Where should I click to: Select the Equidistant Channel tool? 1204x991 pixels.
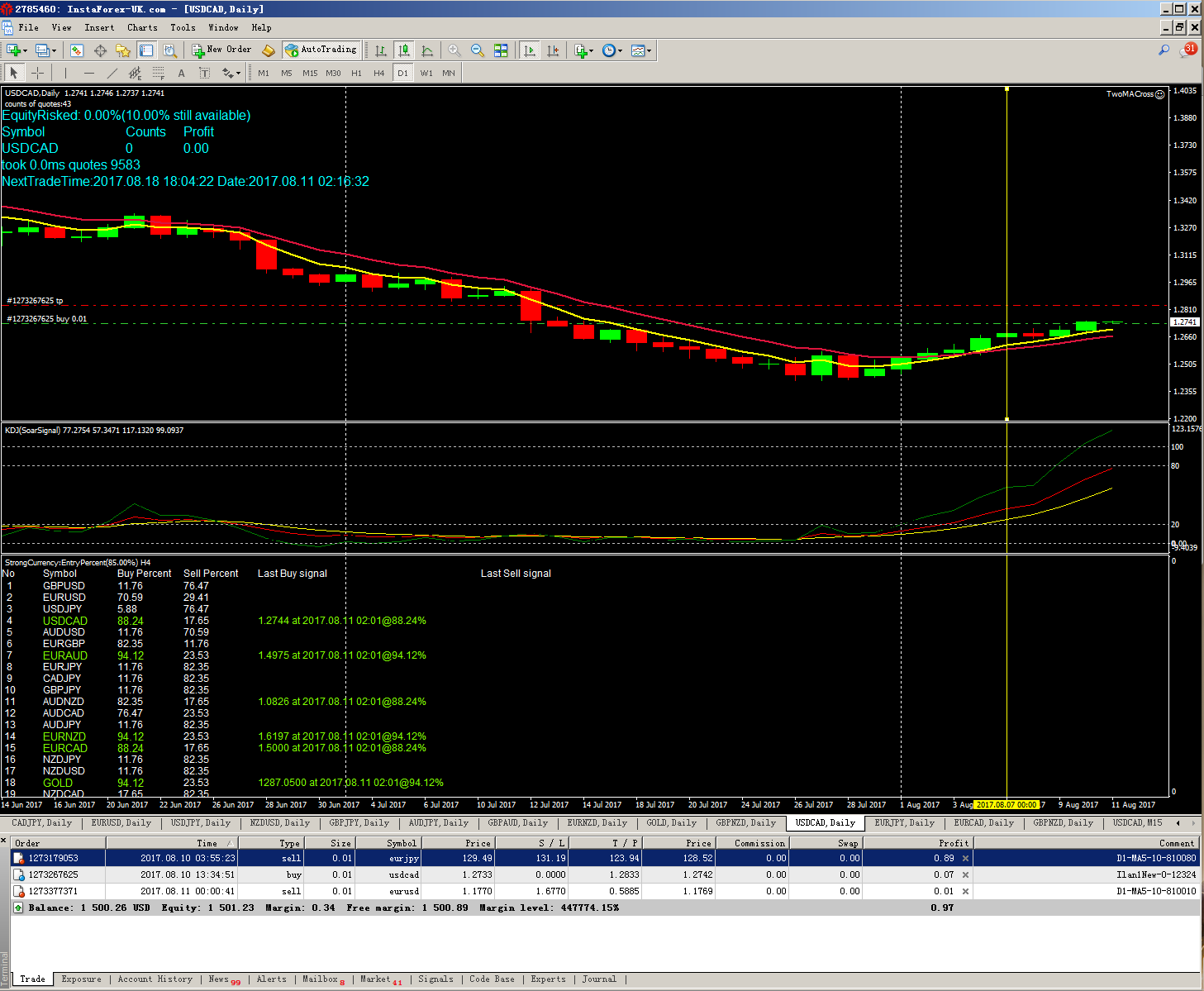[x=136, y=73]
